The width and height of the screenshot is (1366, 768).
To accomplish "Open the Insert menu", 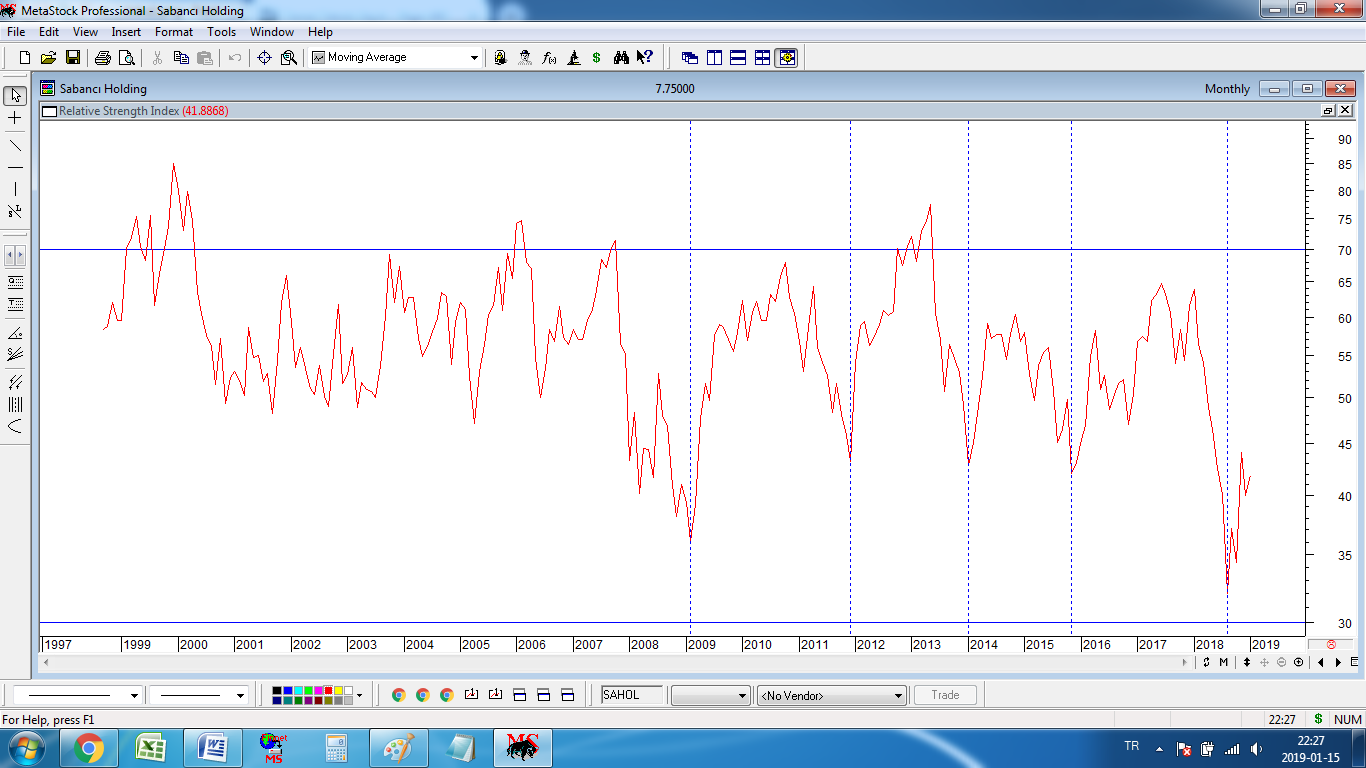I will pos(126,32).
